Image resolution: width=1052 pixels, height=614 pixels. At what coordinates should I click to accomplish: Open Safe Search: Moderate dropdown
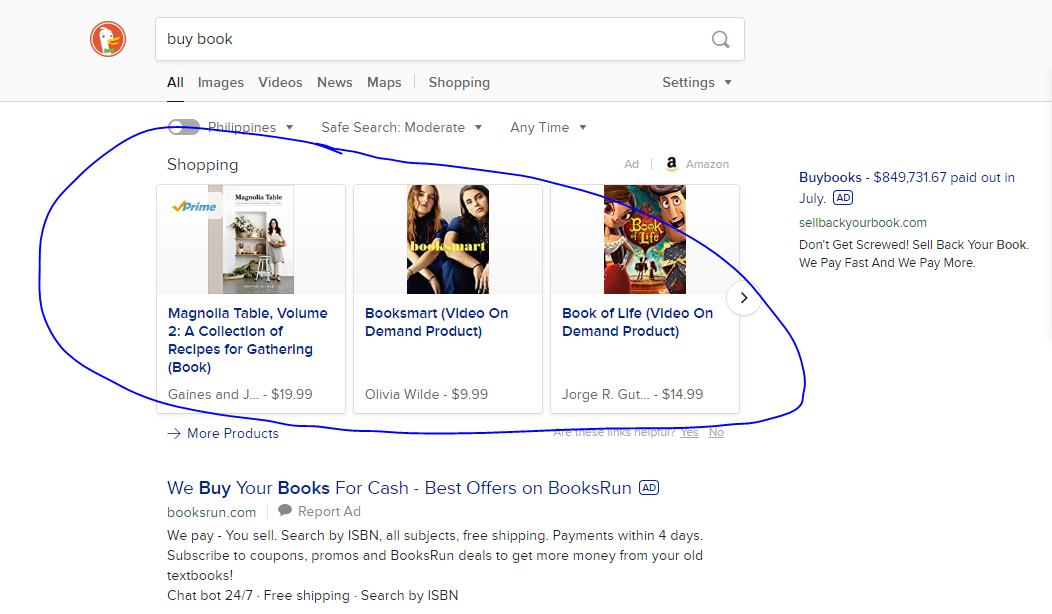click(x=401, y=127)
